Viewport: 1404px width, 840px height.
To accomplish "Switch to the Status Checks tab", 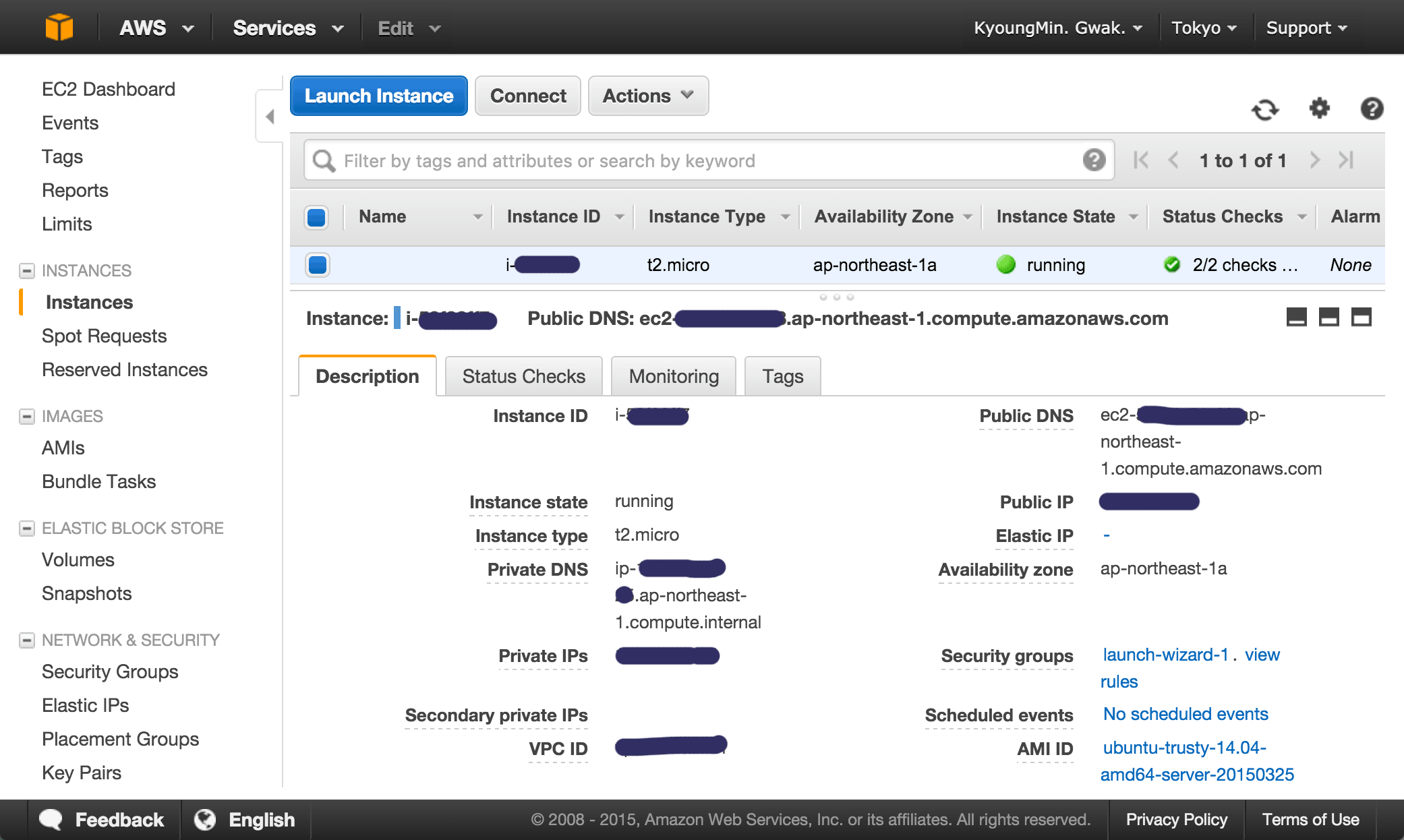I will tap(524, 376).
